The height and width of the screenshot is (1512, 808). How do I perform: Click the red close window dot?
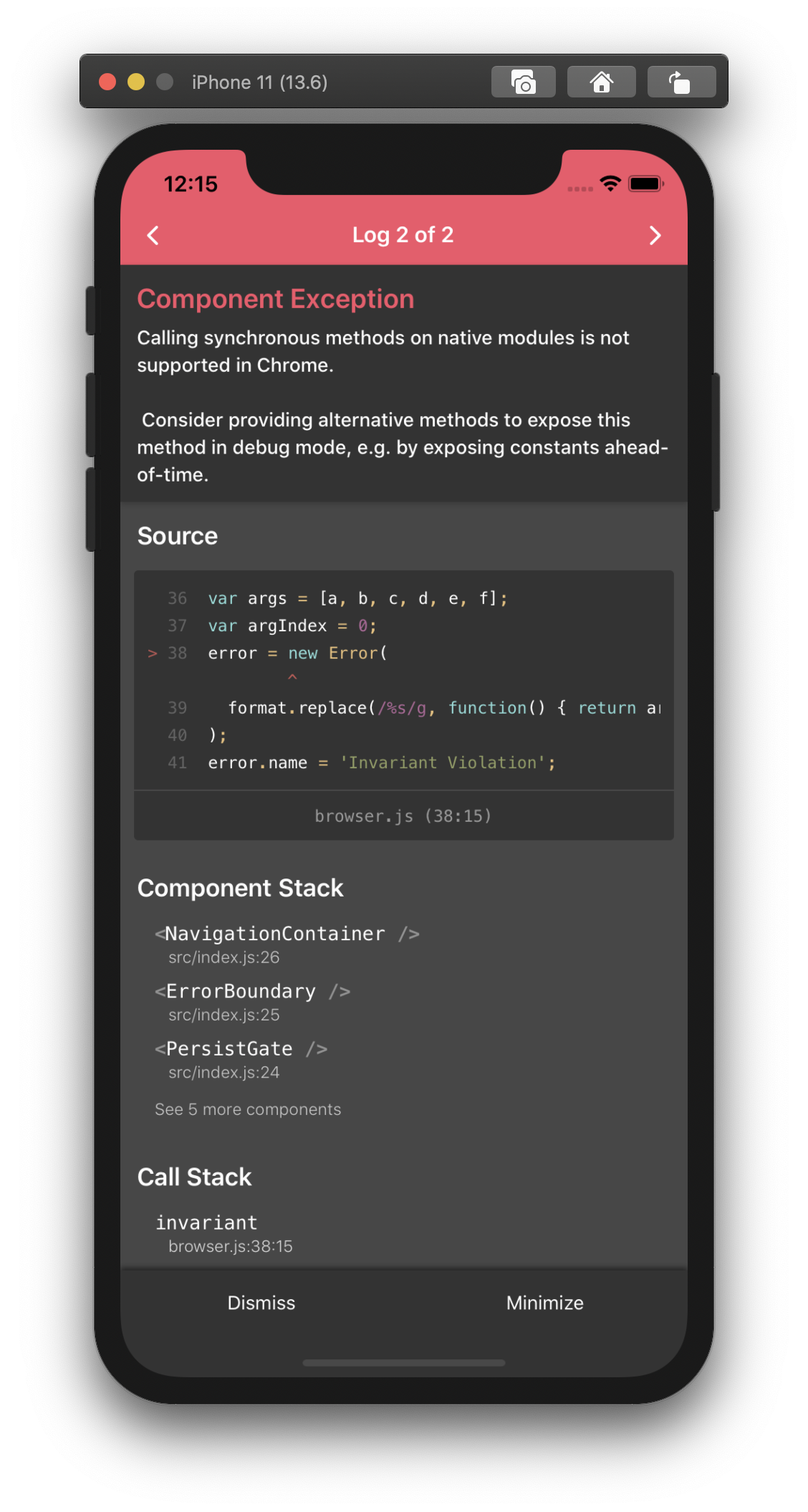point(107,82)
